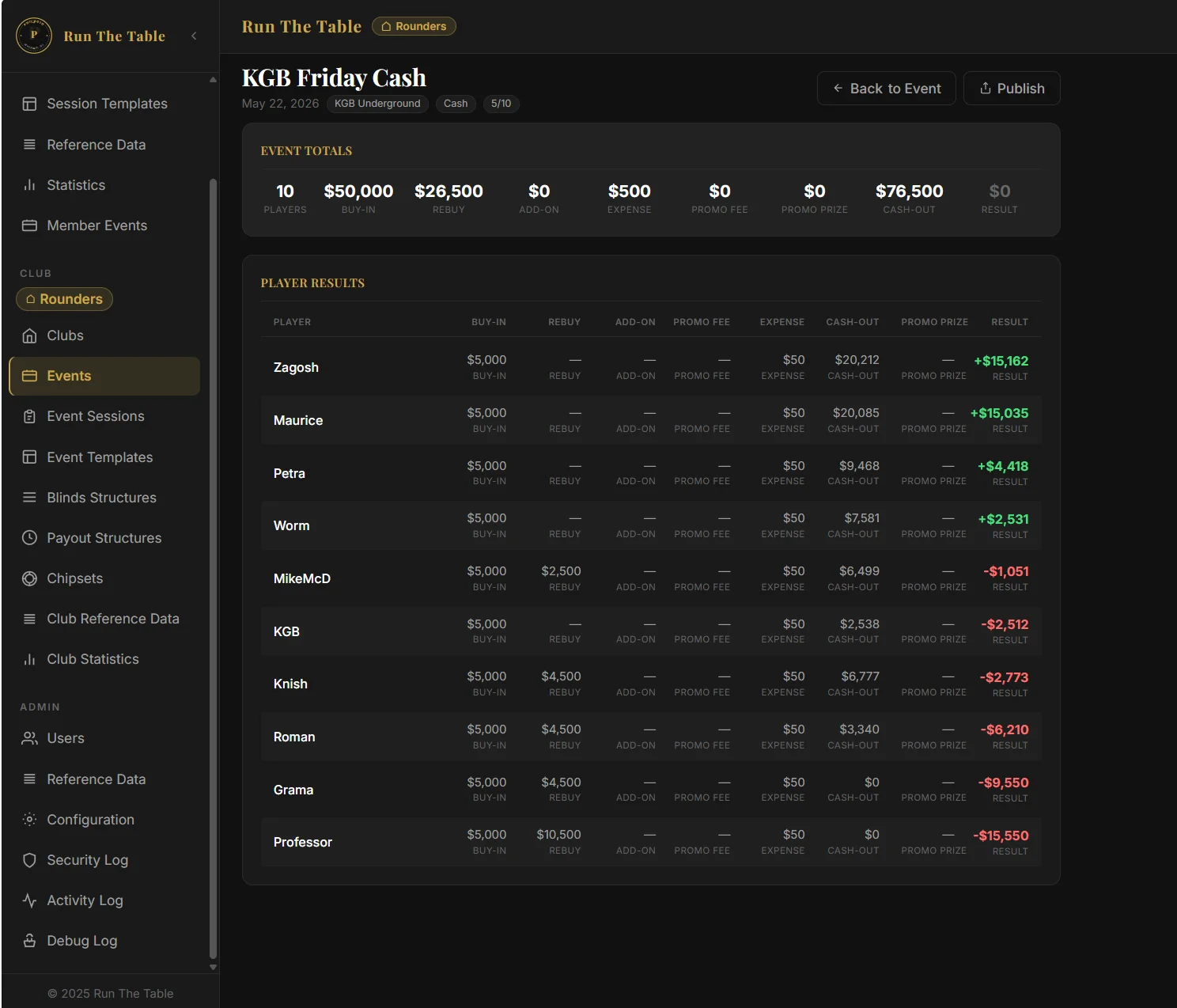Image resolution: width=1177 pixels, height=1008 pixels.
Task: Collapse the sidebar with the chevron arrow
Action: click(x=194, y=36)
